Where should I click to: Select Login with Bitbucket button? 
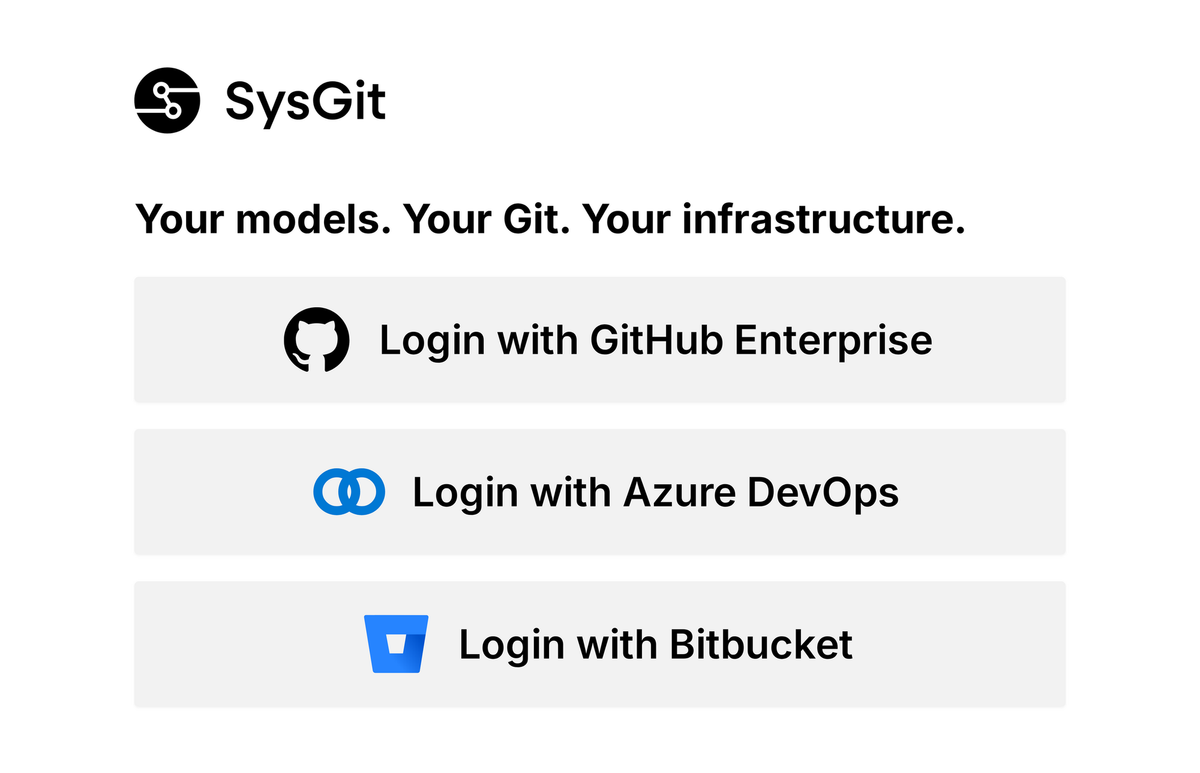[600, 644]
